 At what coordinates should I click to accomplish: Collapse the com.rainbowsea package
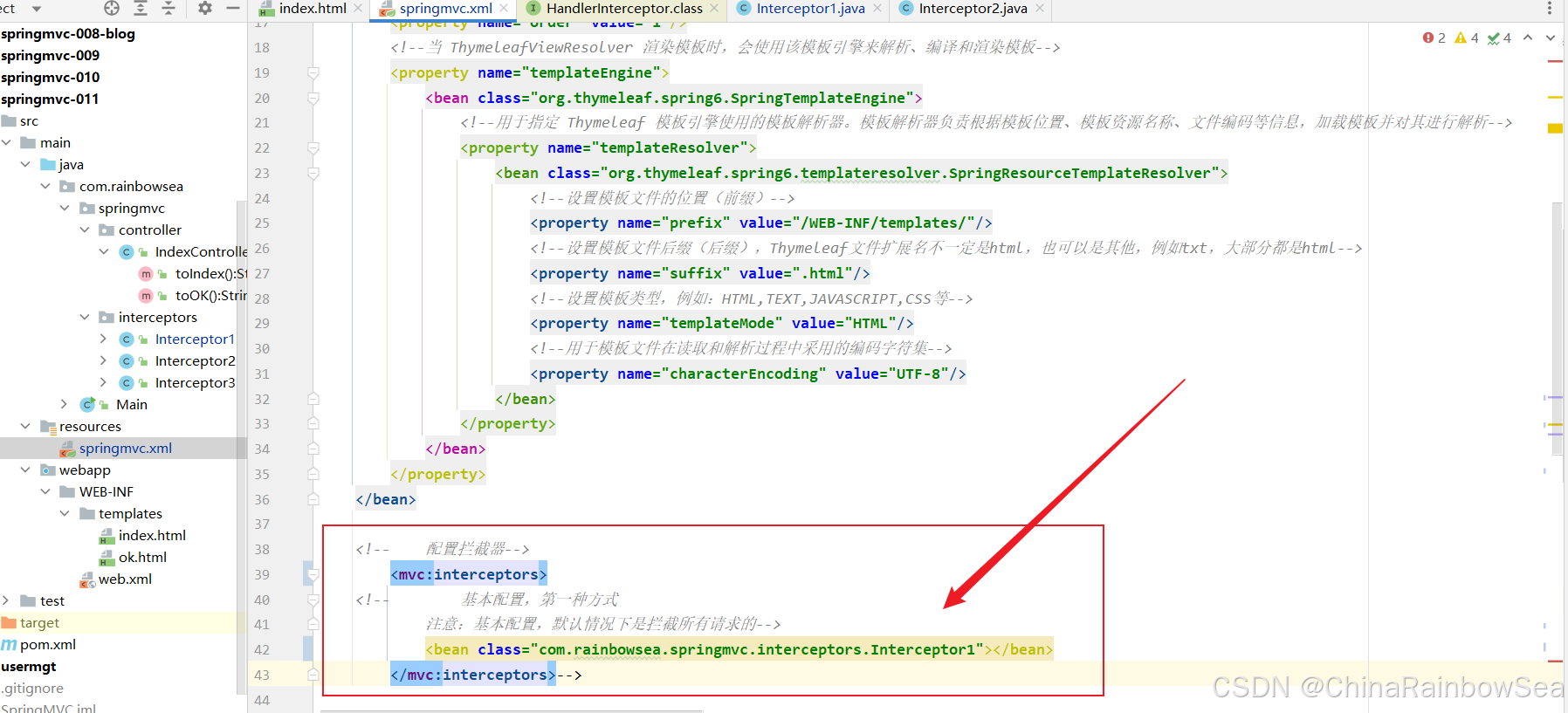pyautogui.click(x=45, y=186)
